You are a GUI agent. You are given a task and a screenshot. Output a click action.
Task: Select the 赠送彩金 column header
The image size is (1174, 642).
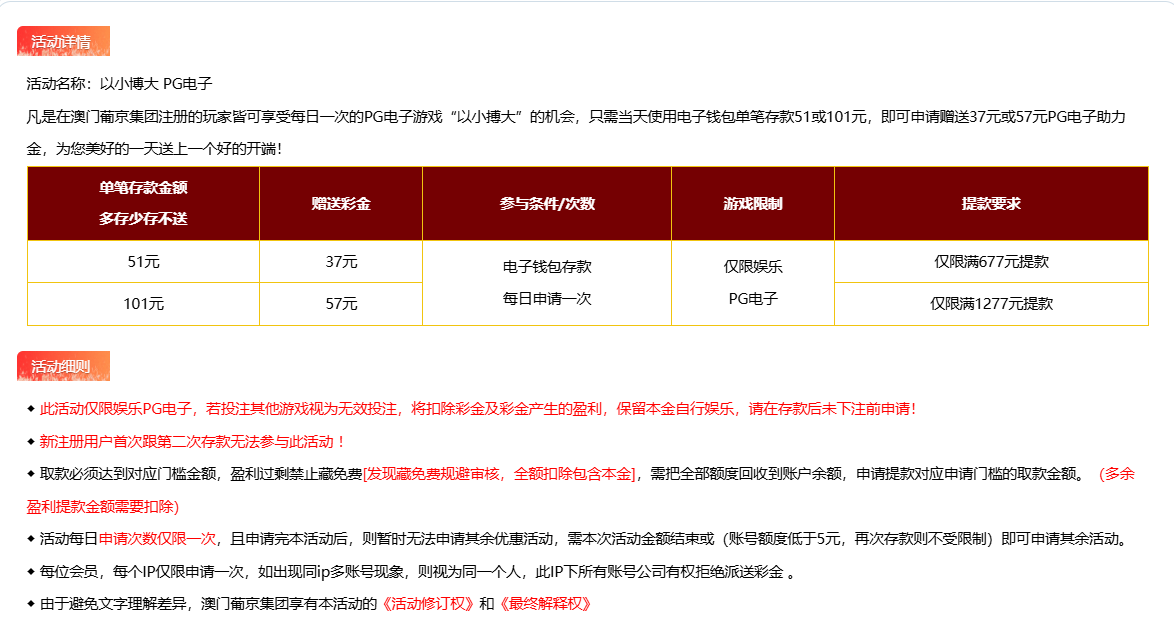point(340,203)
